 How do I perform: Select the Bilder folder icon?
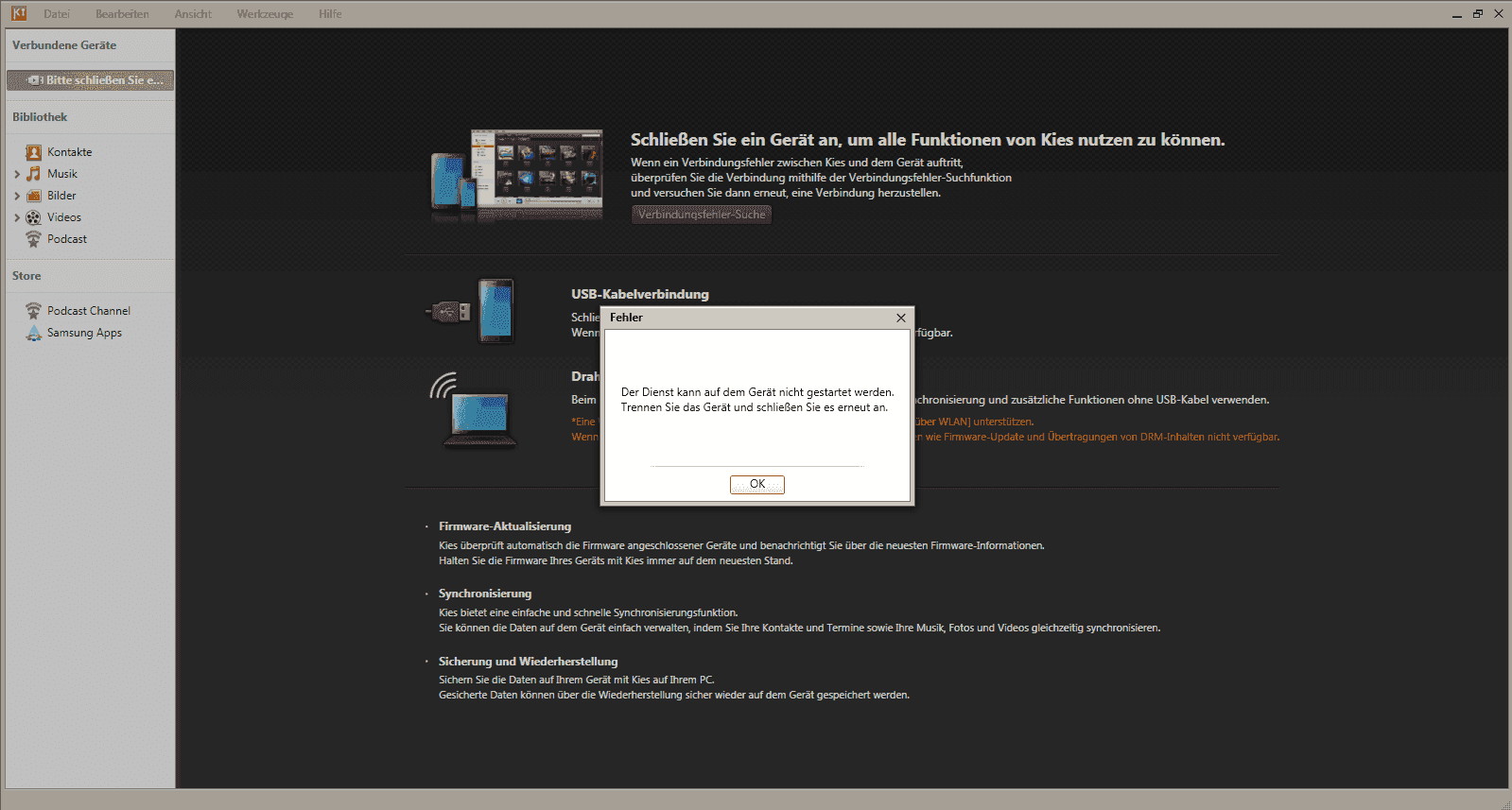point(34,196)
